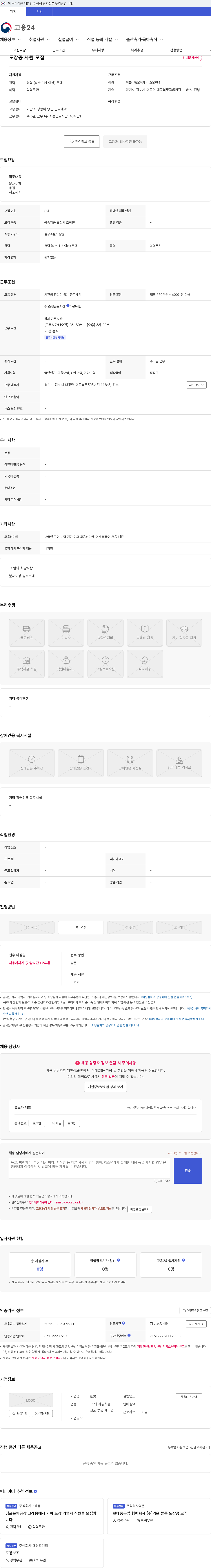Click the 차량유지비 benefit icon
This screenshot has height=1568, width=211.
click(105, 632)
